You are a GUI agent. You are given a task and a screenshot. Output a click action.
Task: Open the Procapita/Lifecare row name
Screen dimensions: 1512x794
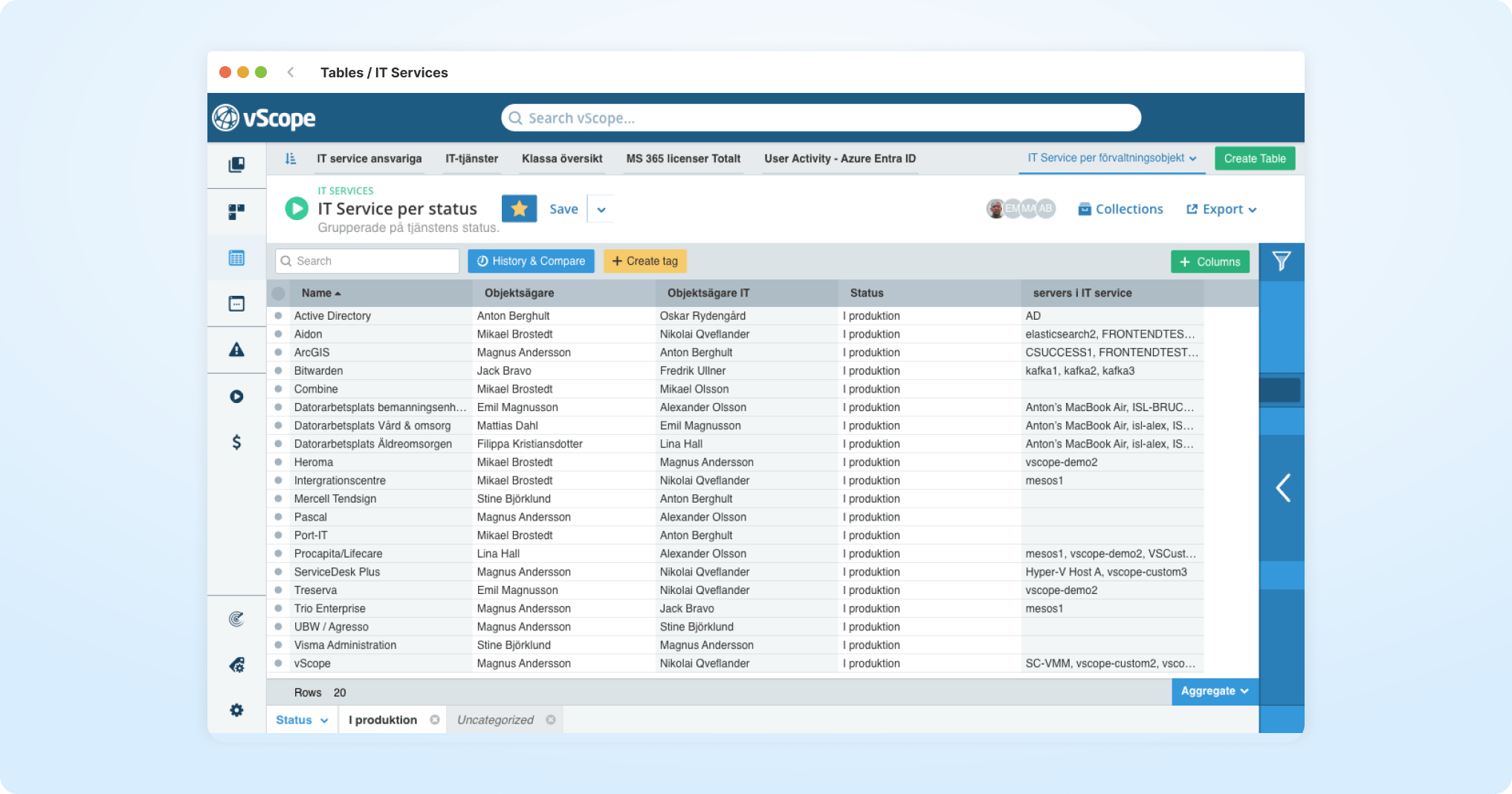click(x=338, y=553)
